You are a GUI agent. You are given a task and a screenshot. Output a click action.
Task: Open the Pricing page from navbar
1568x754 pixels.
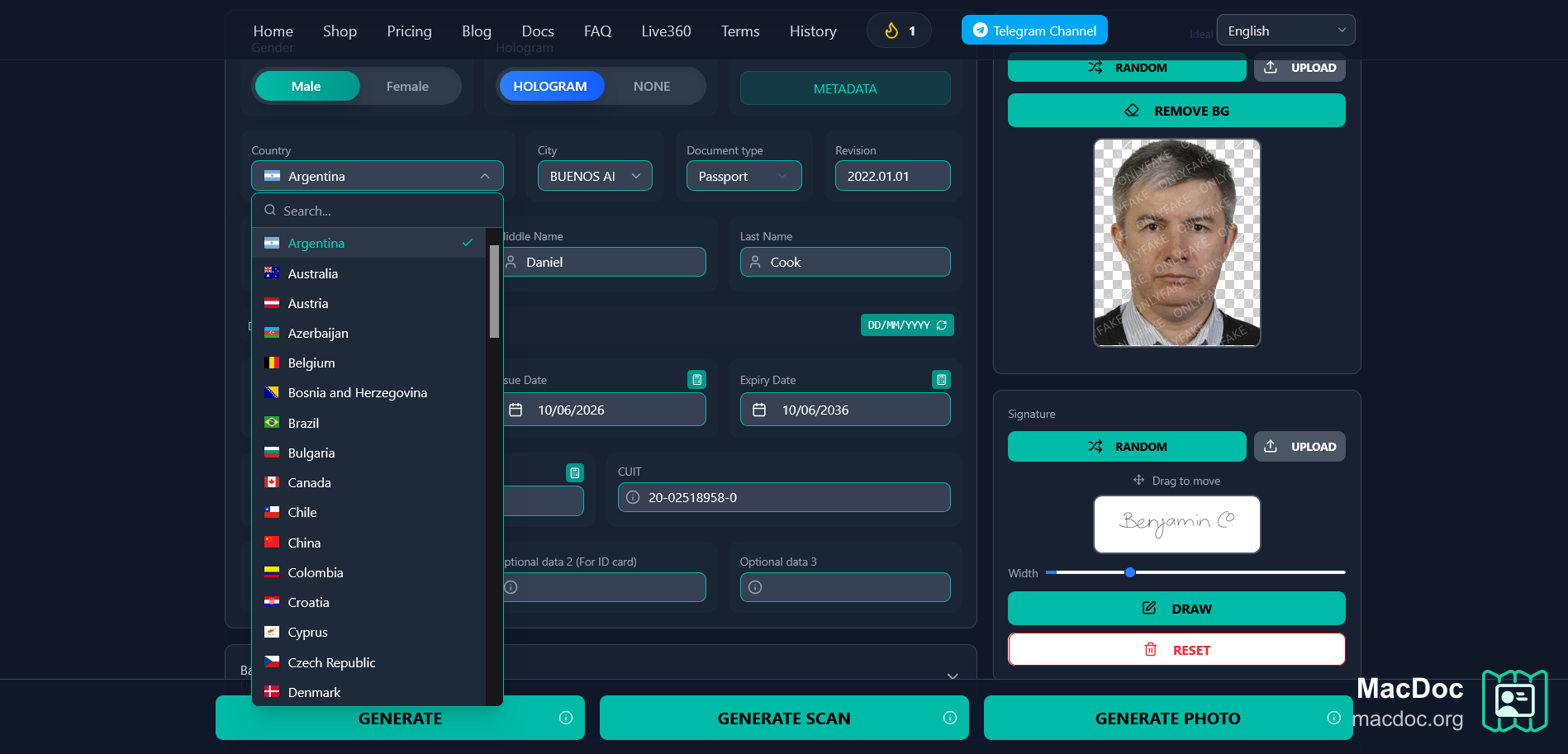[409, 31]
